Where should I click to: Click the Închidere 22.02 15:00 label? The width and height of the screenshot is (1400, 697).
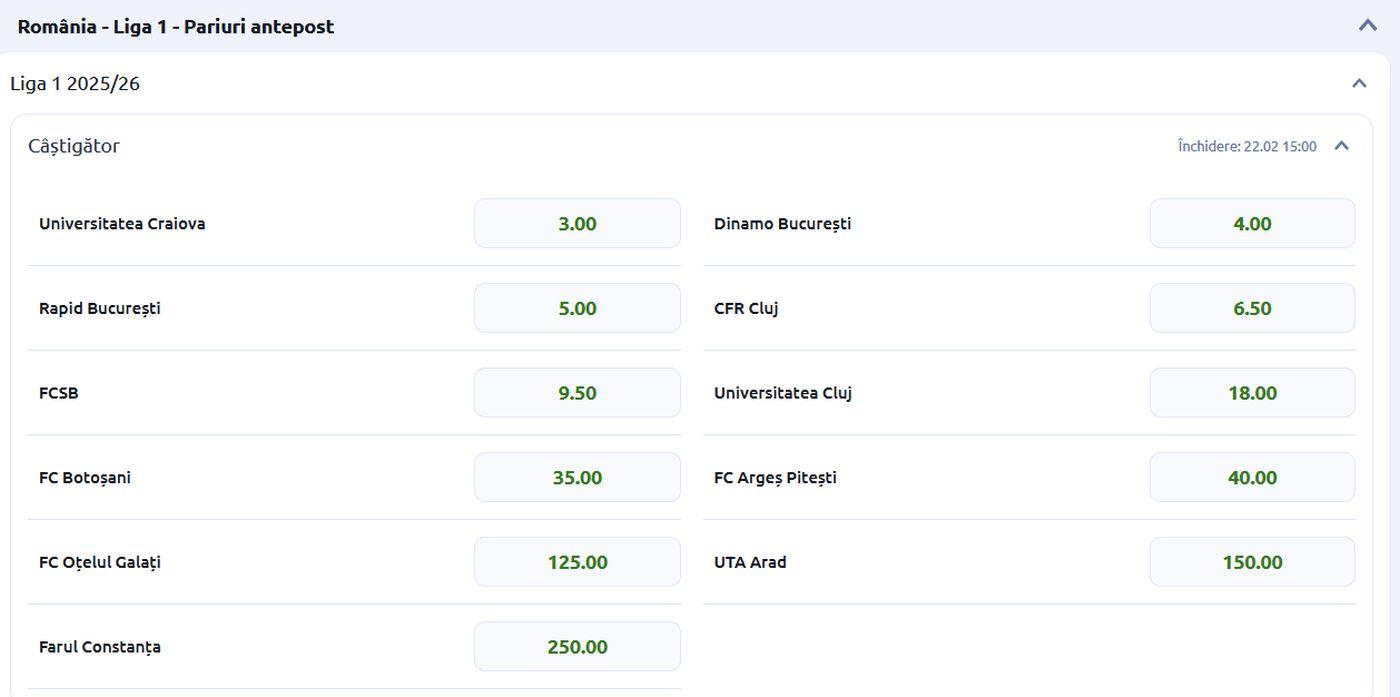(x=1247, y=146)
